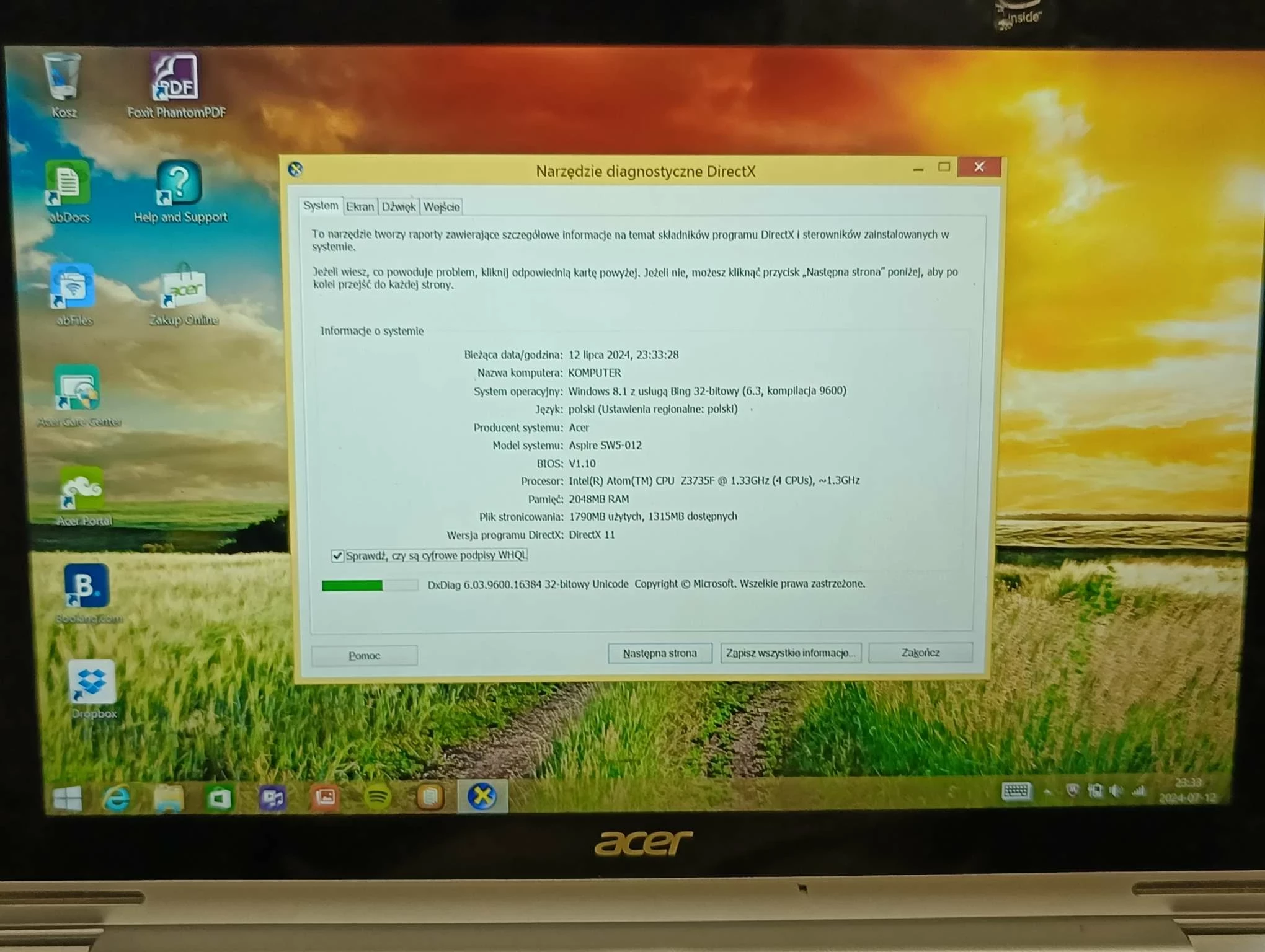Switch to the Ekran tab
The width and height of the screenshot is (1265, 952).
[360, 207]
